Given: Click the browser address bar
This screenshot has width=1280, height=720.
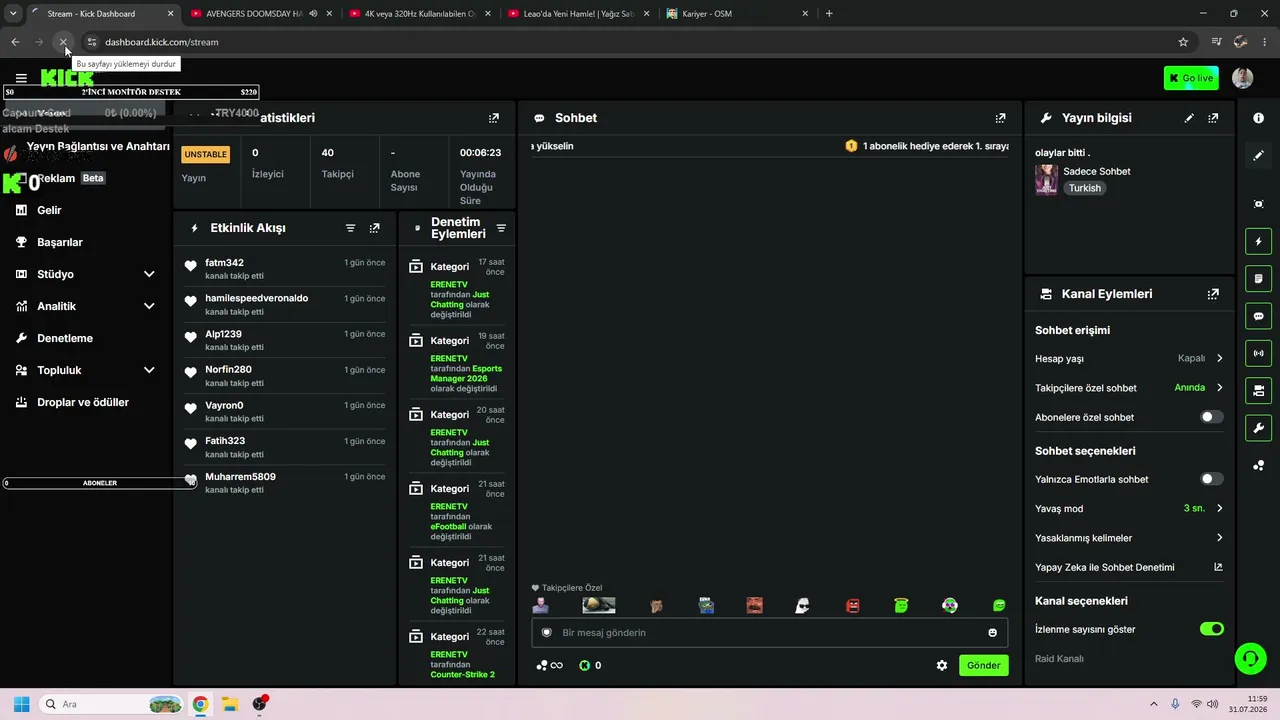Looking at the screenshot, I should [630, 42].
